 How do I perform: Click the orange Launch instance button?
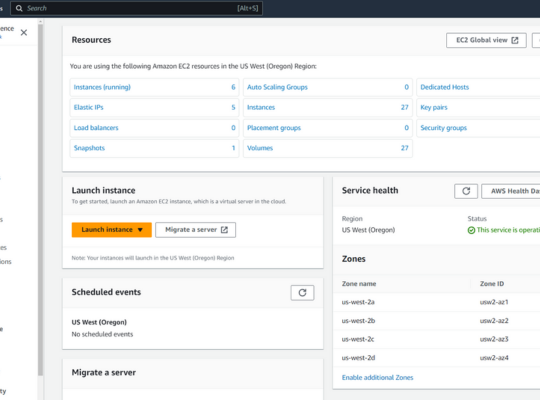coord(112,230)
